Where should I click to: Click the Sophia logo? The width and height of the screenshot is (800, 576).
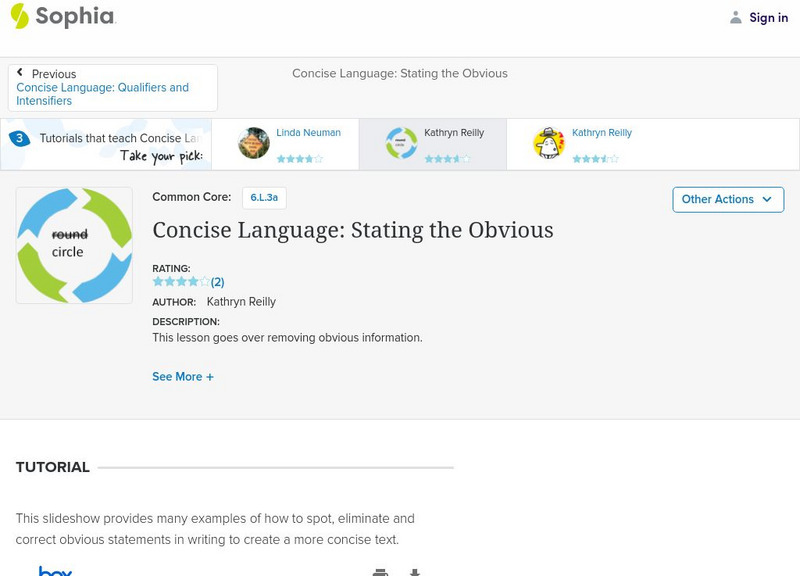62,16
